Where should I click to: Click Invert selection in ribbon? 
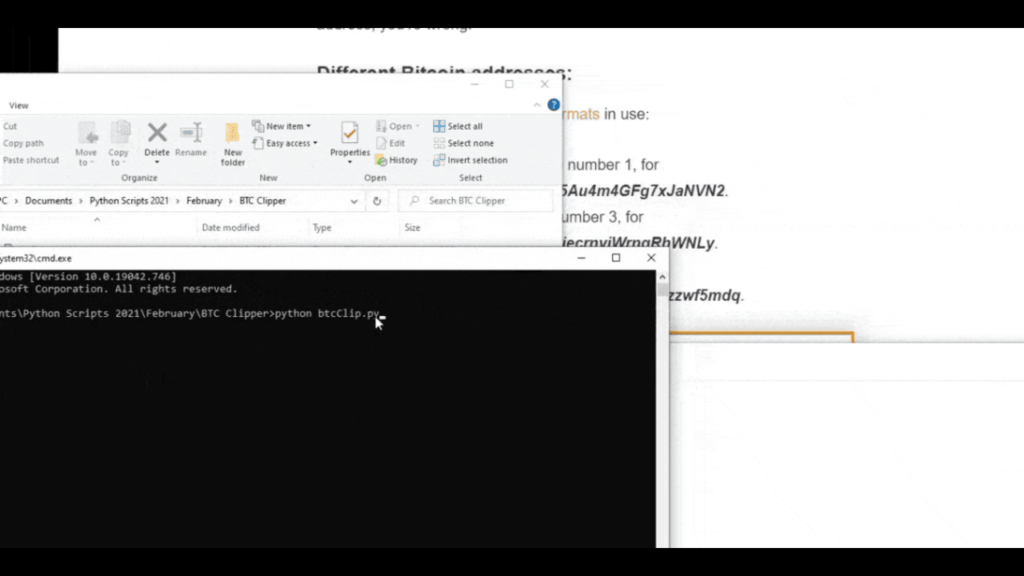[470, 160]
